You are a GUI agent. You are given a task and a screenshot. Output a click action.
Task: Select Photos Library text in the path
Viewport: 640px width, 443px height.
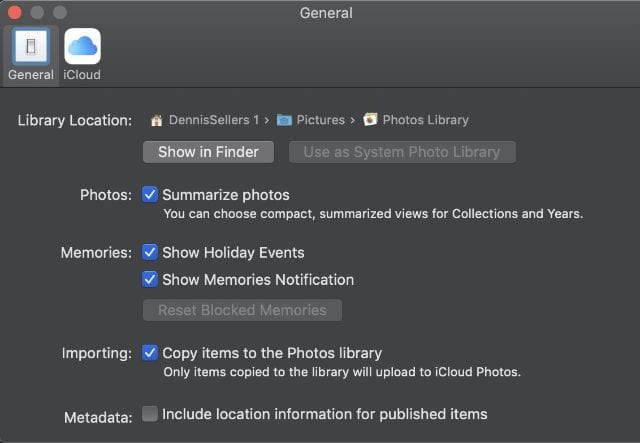point(426,120)
